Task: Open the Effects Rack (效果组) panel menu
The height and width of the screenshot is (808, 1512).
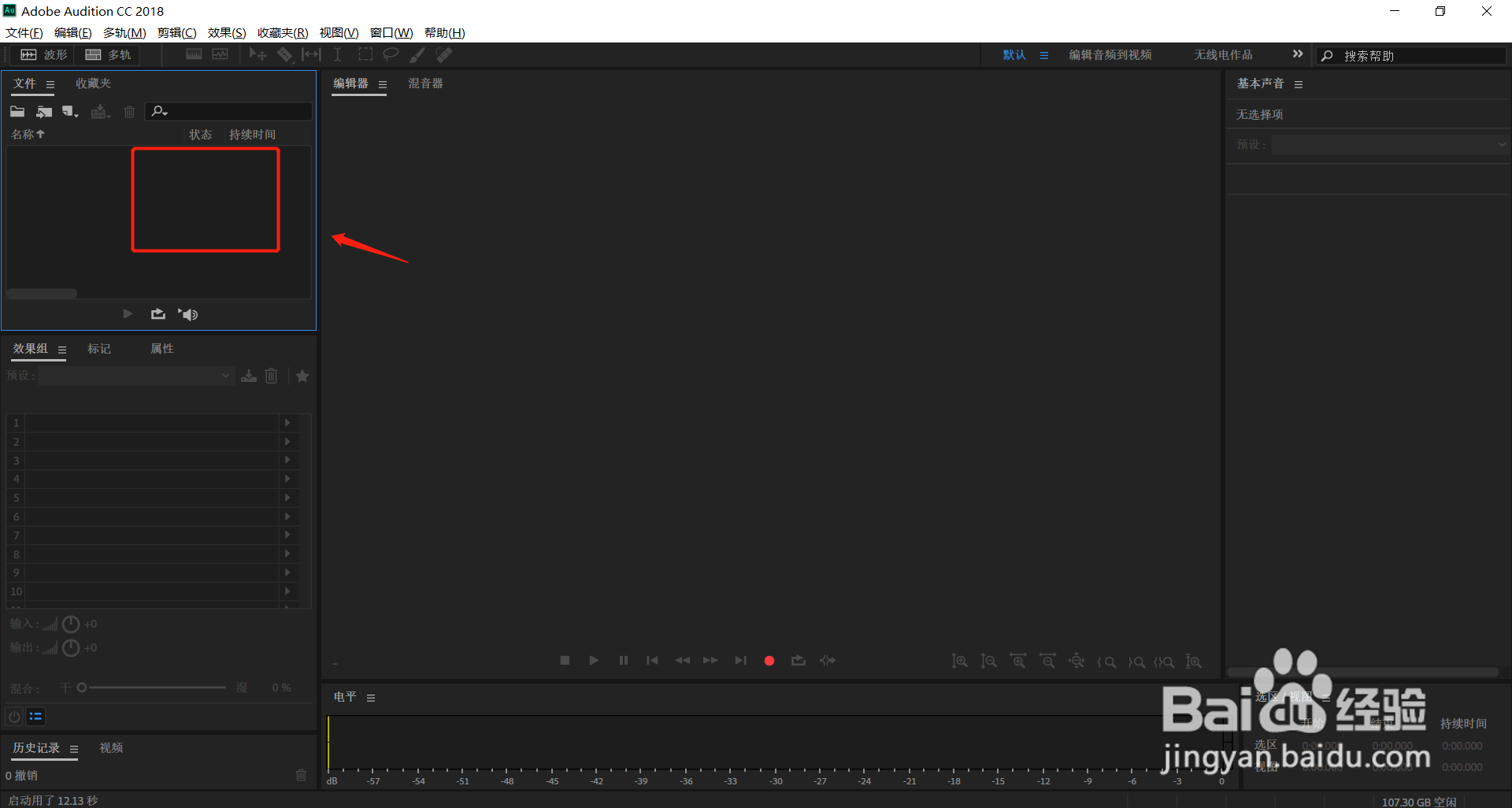Action: click(x=62, y=350)
